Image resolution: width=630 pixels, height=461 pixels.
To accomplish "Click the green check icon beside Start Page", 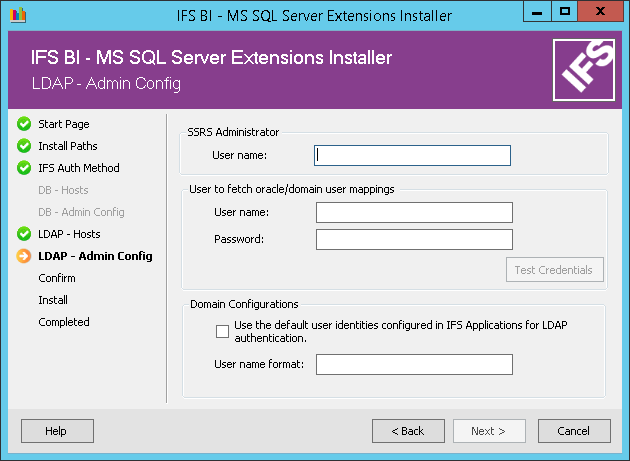I will [x=24, y=124].
